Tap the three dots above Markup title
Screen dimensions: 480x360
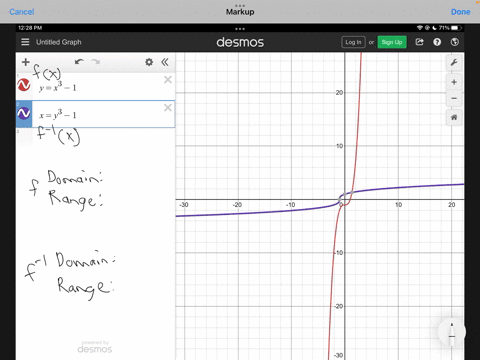point(240,6)
